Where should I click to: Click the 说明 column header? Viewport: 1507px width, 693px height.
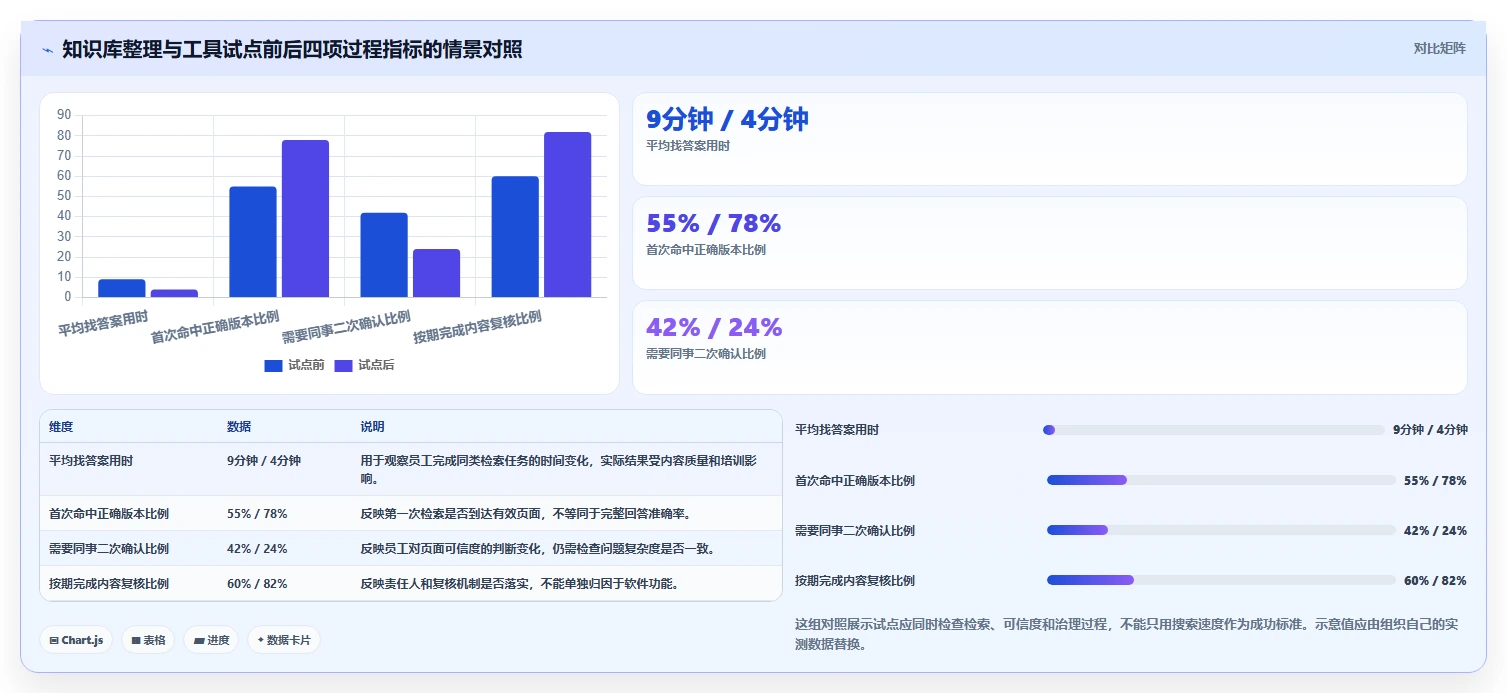372,427
